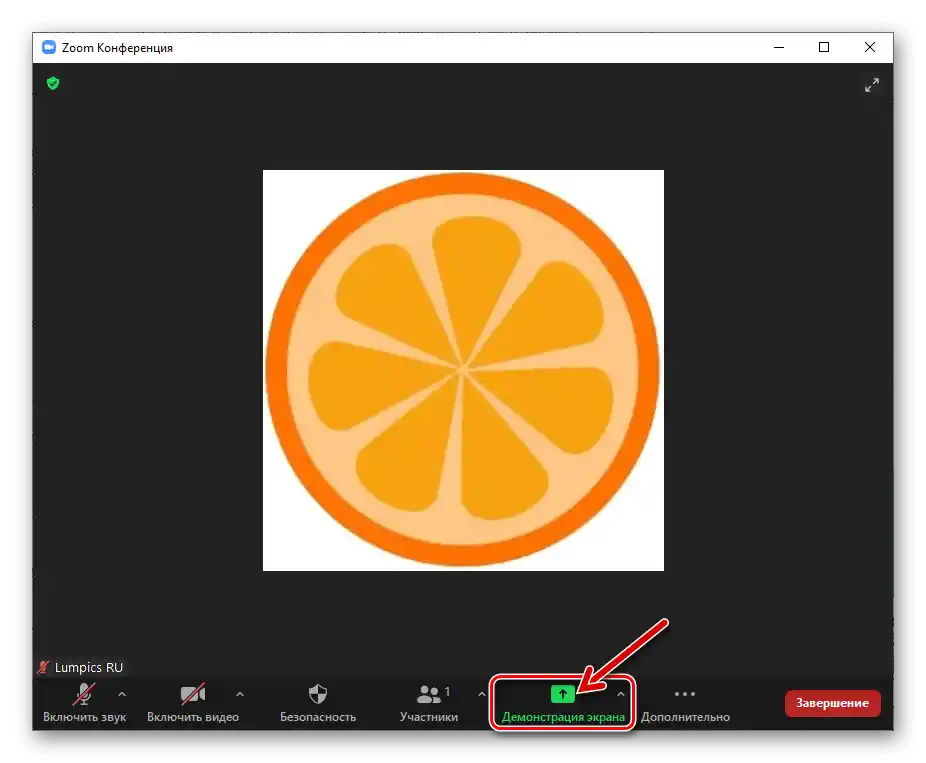Minimize the Zoom Конференция window

779,47
